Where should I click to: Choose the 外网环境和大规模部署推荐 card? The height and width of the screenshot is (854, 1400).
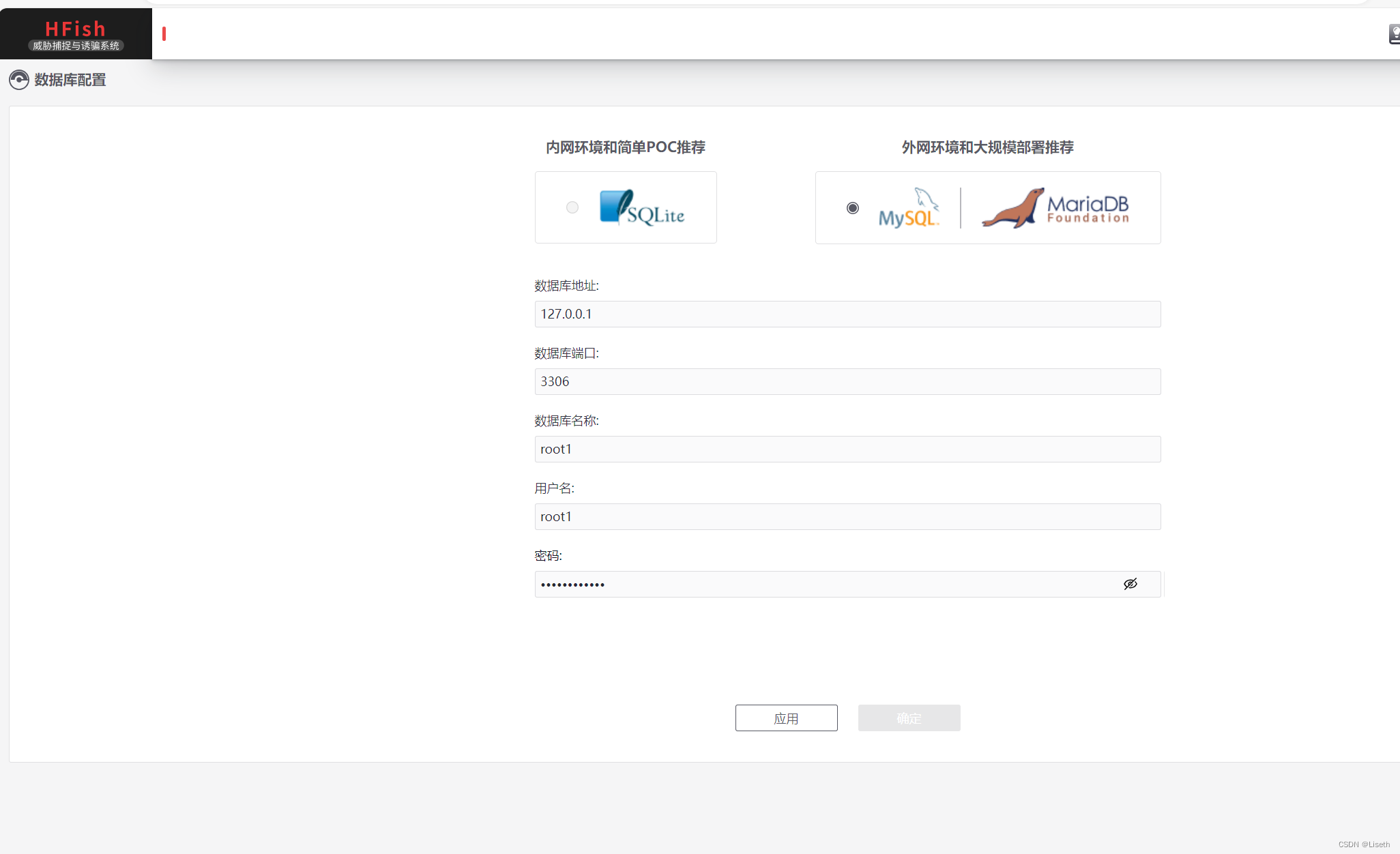(987, 207)
